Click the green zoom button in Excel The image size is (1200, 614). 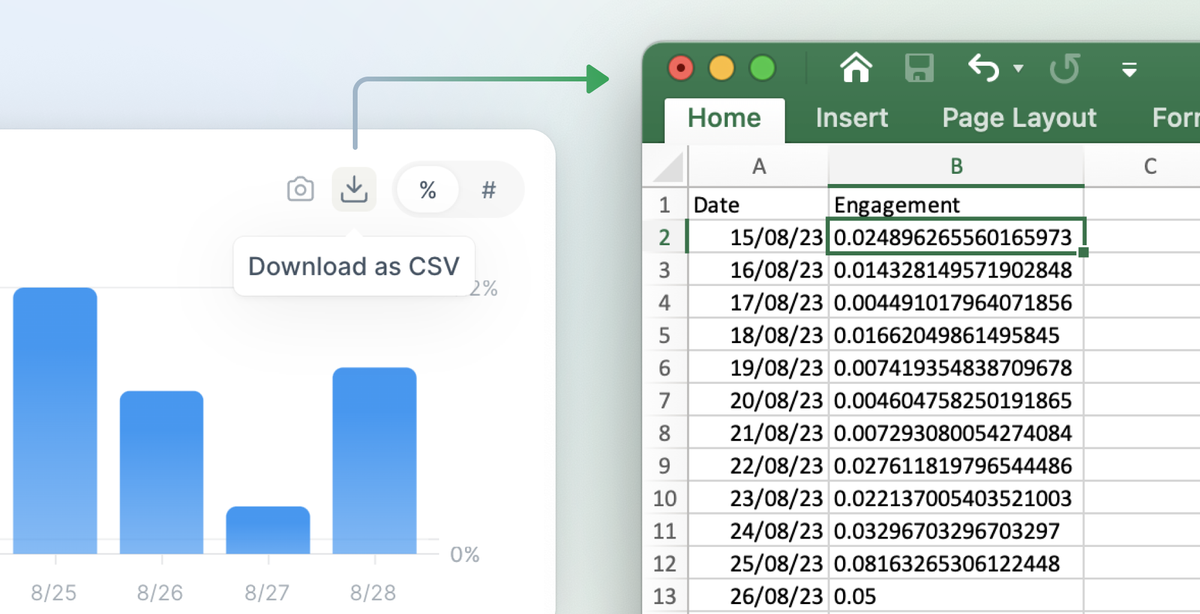click(763, 68)
